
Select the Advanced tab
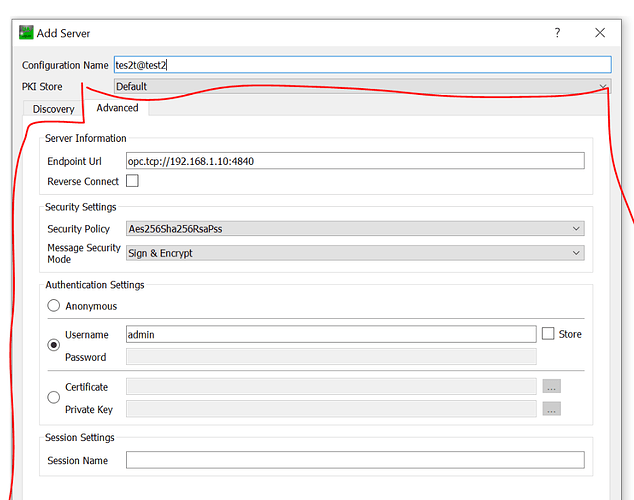(117, 108)
